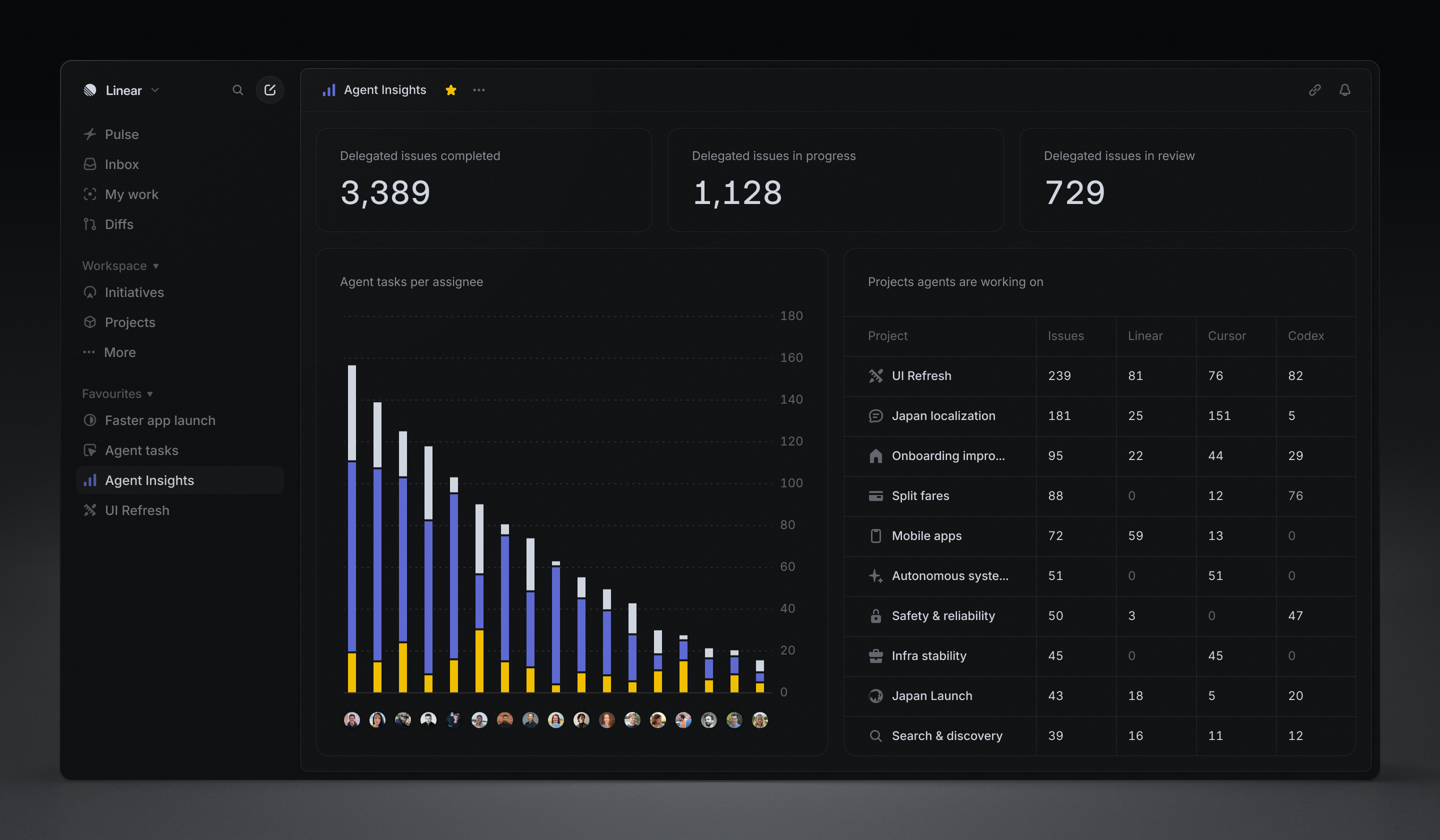Click the Search & discovery magnifier icon

pyautogui.click(x=875, y=736)
